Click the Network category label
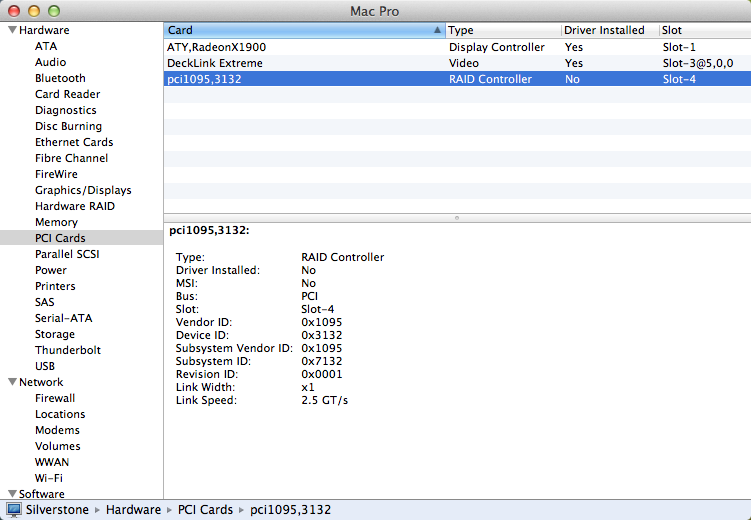The image size is (751, 520). [x=41, y=382]
